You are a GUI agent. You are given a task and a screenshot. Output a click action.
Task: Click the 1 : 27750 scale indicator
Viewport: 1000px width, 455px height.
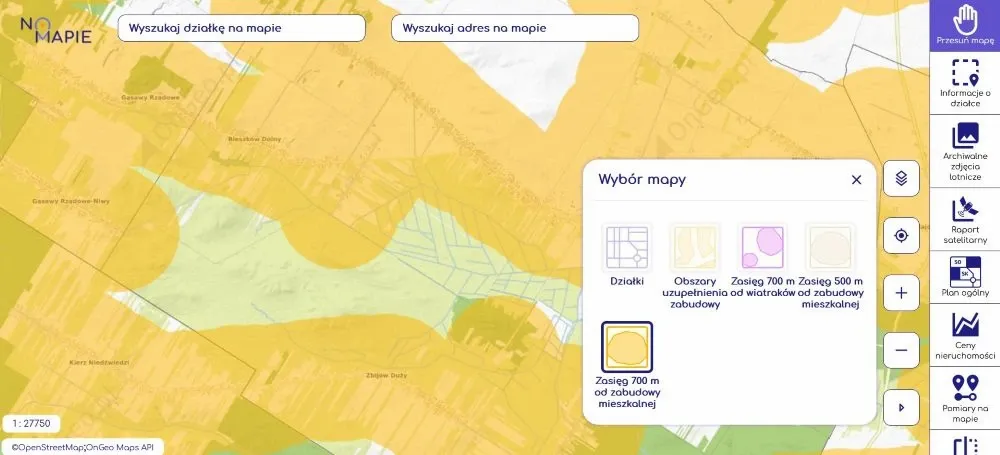point(31,423)
